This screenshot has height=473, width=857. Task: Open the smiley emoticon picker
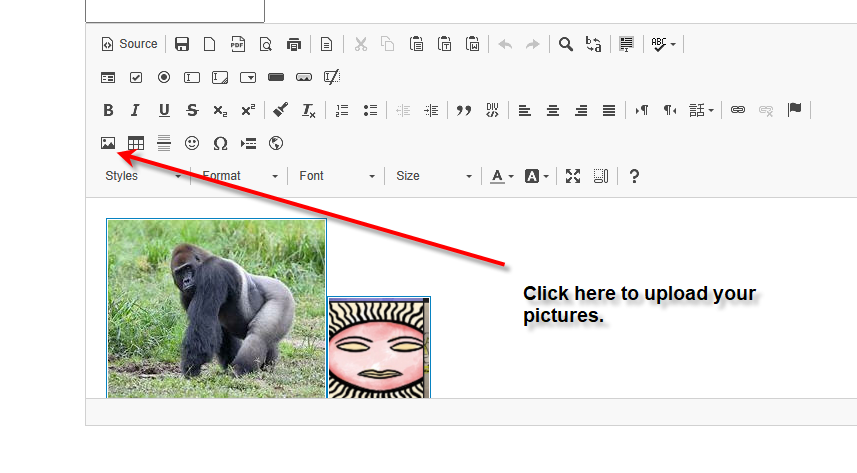192,143
